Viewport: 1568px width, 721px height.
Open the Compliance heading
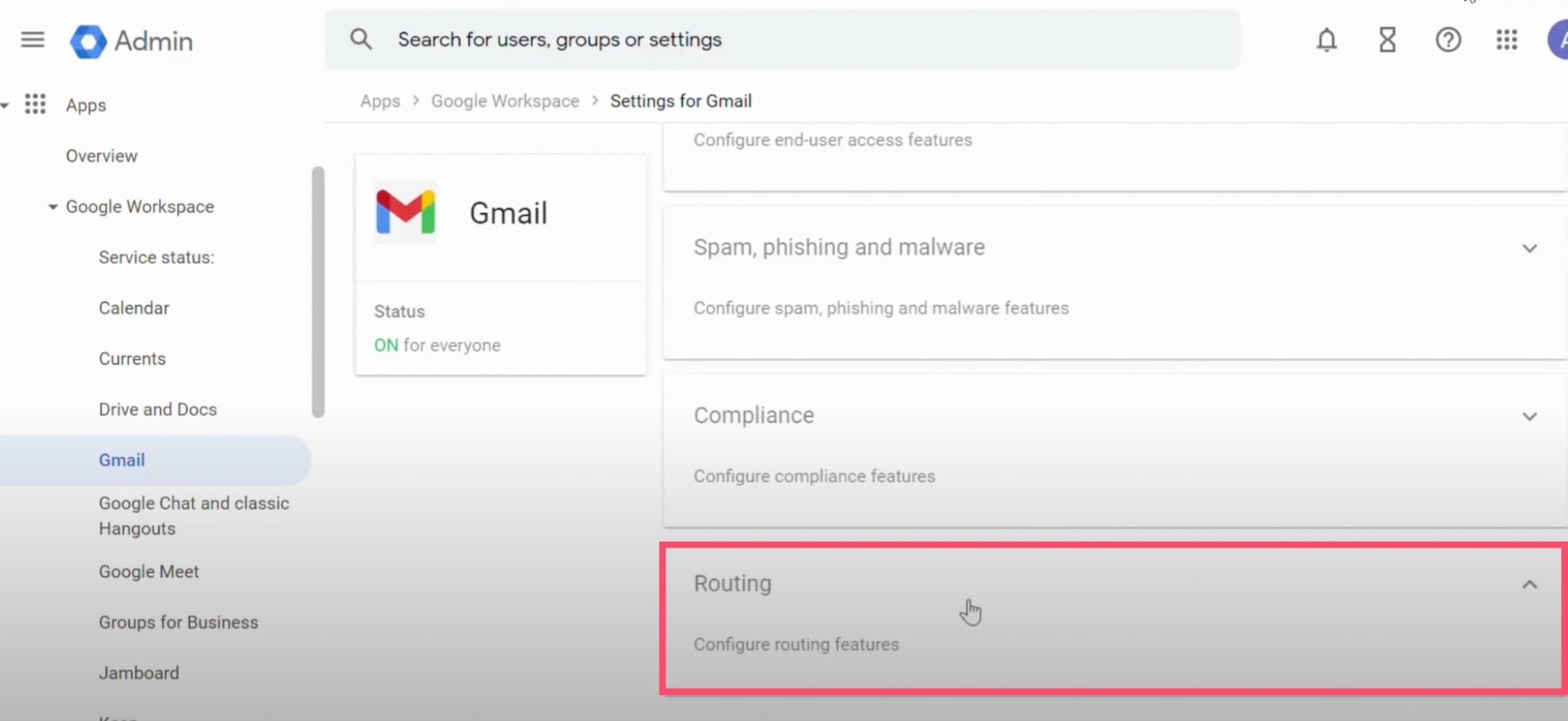[x=754, y=415]
